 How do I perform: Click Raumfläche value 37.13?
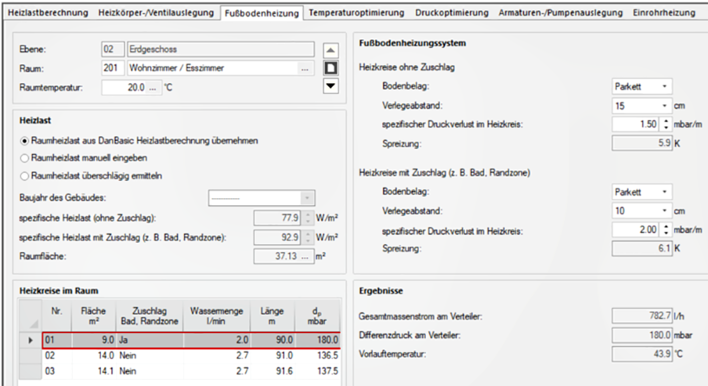click(277, 256)
